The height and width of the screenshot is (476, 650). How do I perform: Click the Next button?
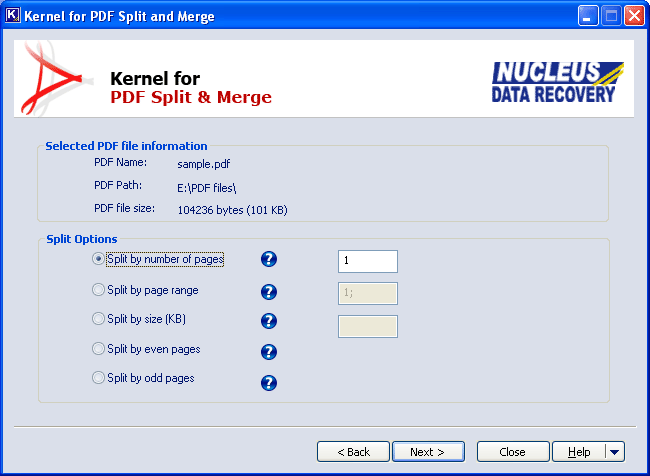427,452
